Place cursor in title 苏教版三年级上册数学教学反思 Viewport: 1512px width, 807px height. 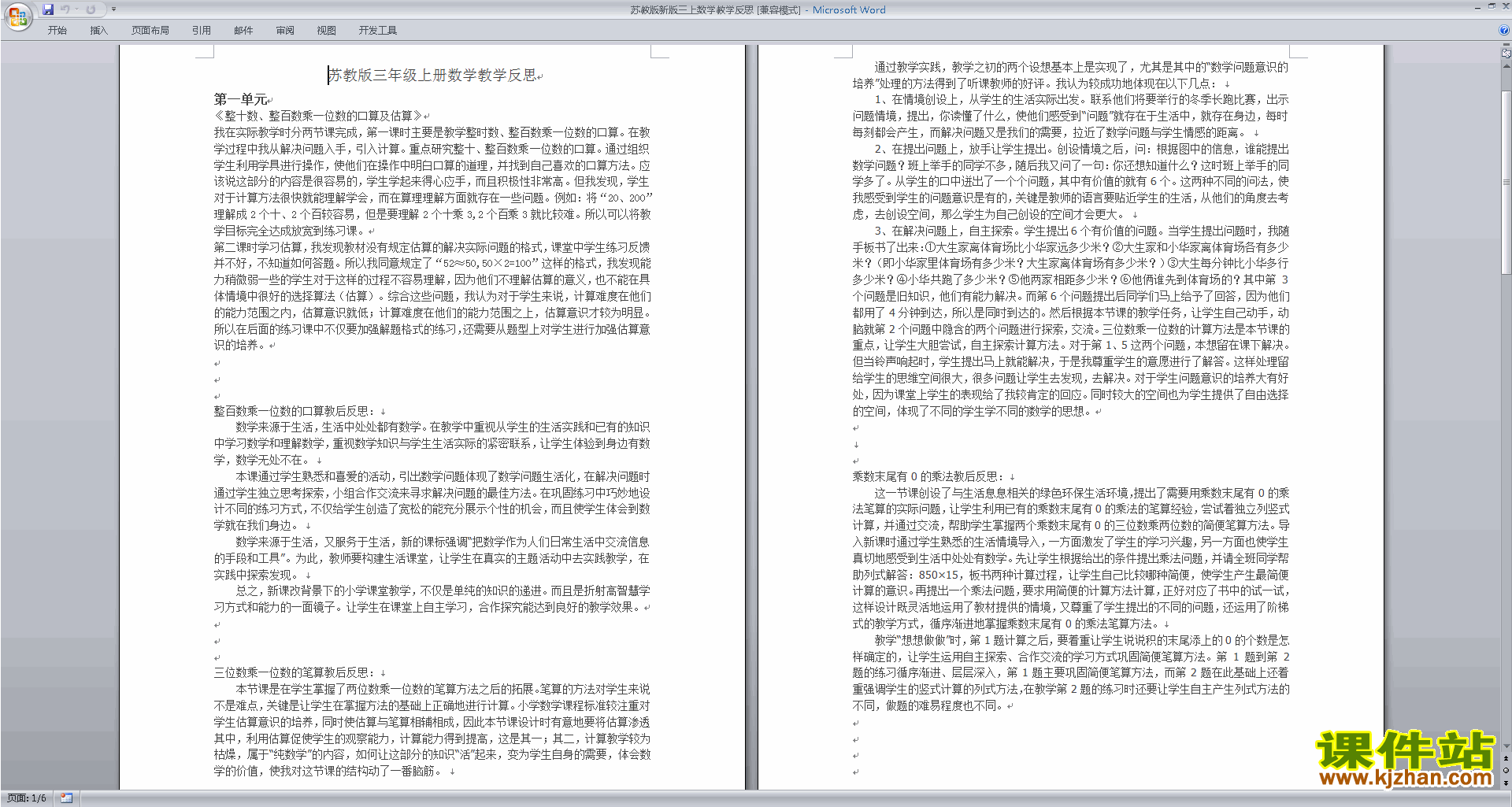(432, 76)
